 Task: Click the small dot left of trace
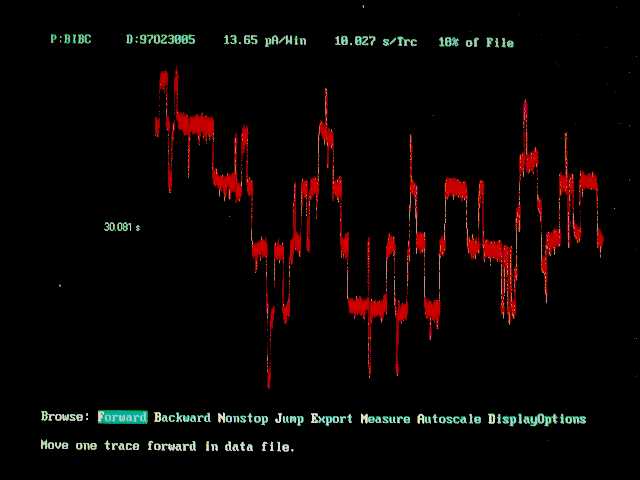pyautogui.click(x=59, y=286)
